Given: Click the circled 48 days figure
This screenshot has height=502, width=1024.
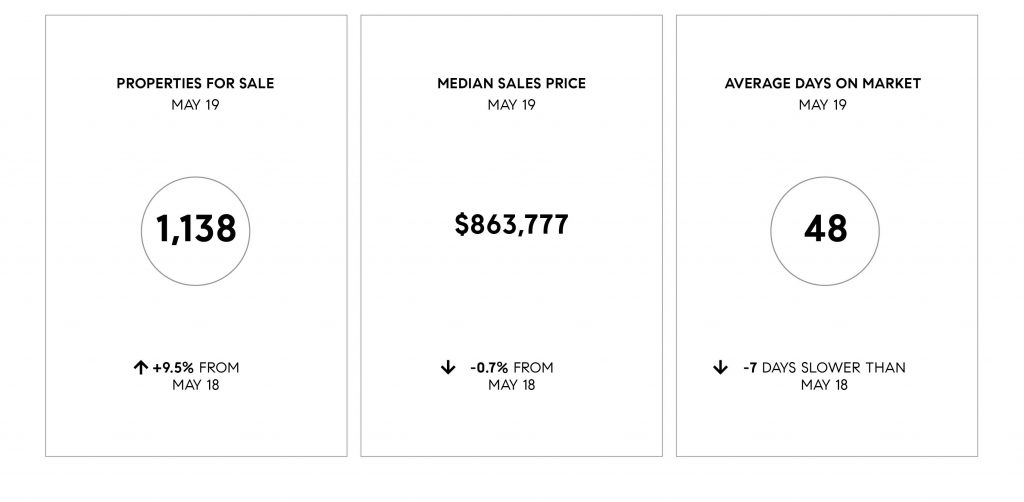Looking at the screenshot, I should [x=825, y=230].
